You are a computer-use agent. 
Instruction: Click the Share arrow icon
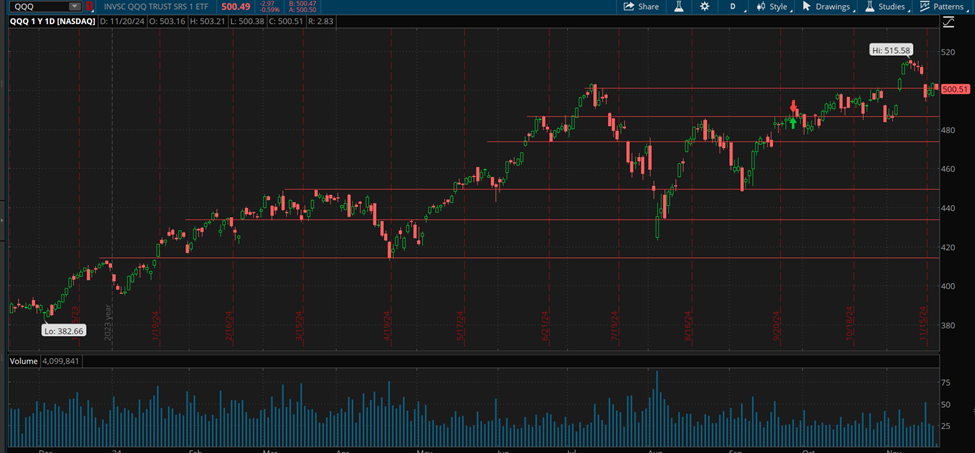[x=629, y=6]
